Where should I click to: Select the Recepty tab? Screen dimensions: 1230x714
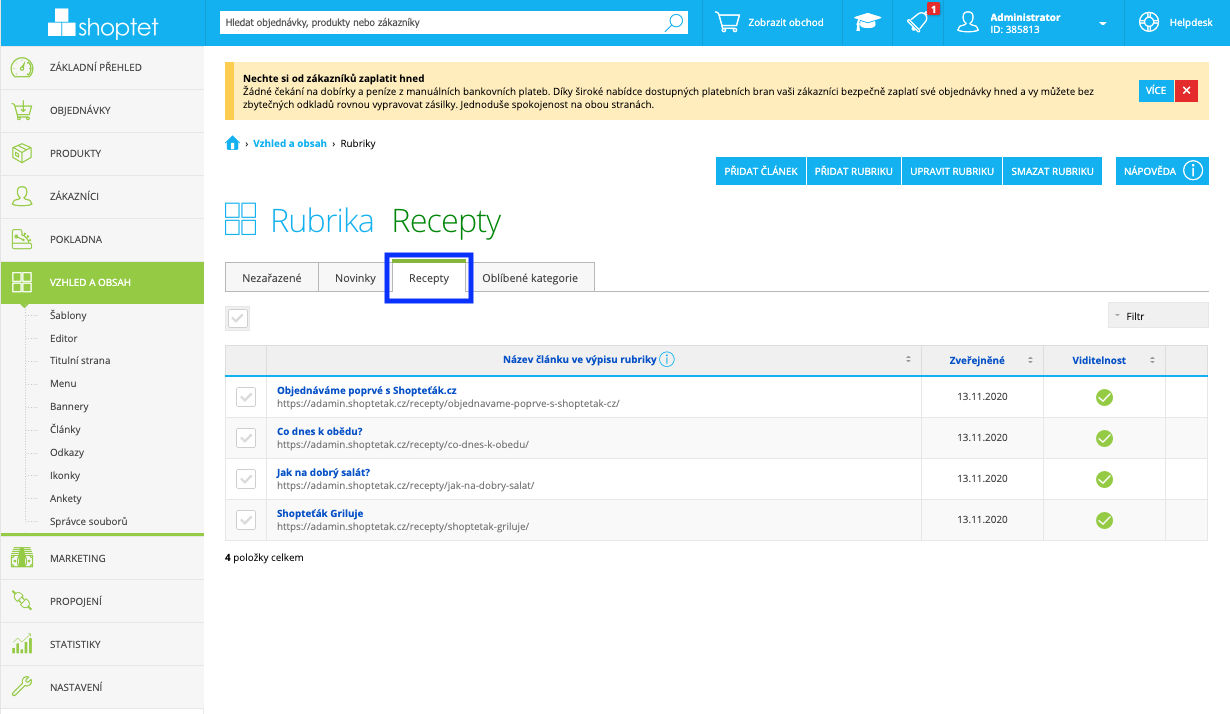click(x=429, y=277)
